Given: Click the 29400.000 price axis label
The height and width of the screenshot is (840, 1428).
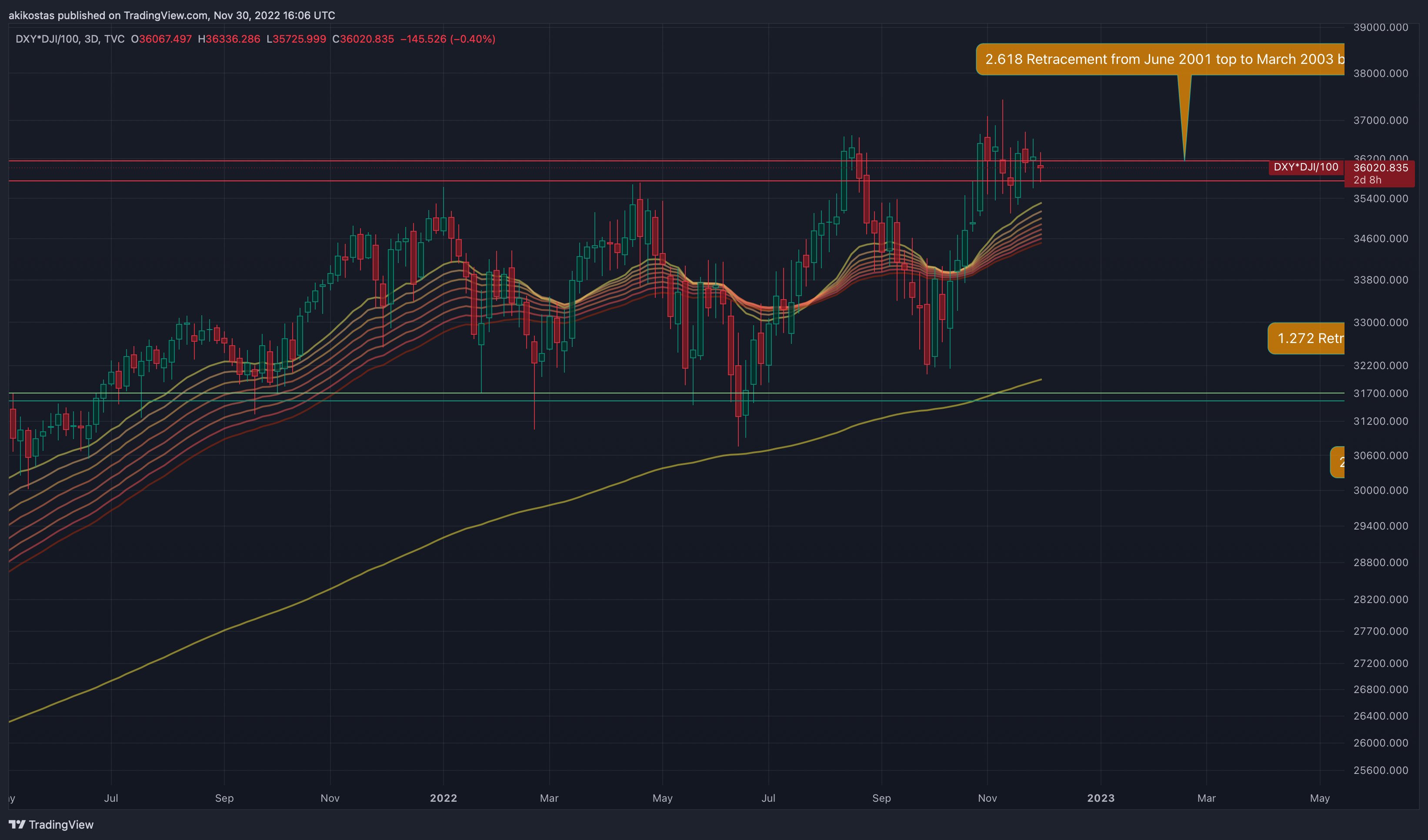Looking at the screenshot, I should pos(1381,526).
